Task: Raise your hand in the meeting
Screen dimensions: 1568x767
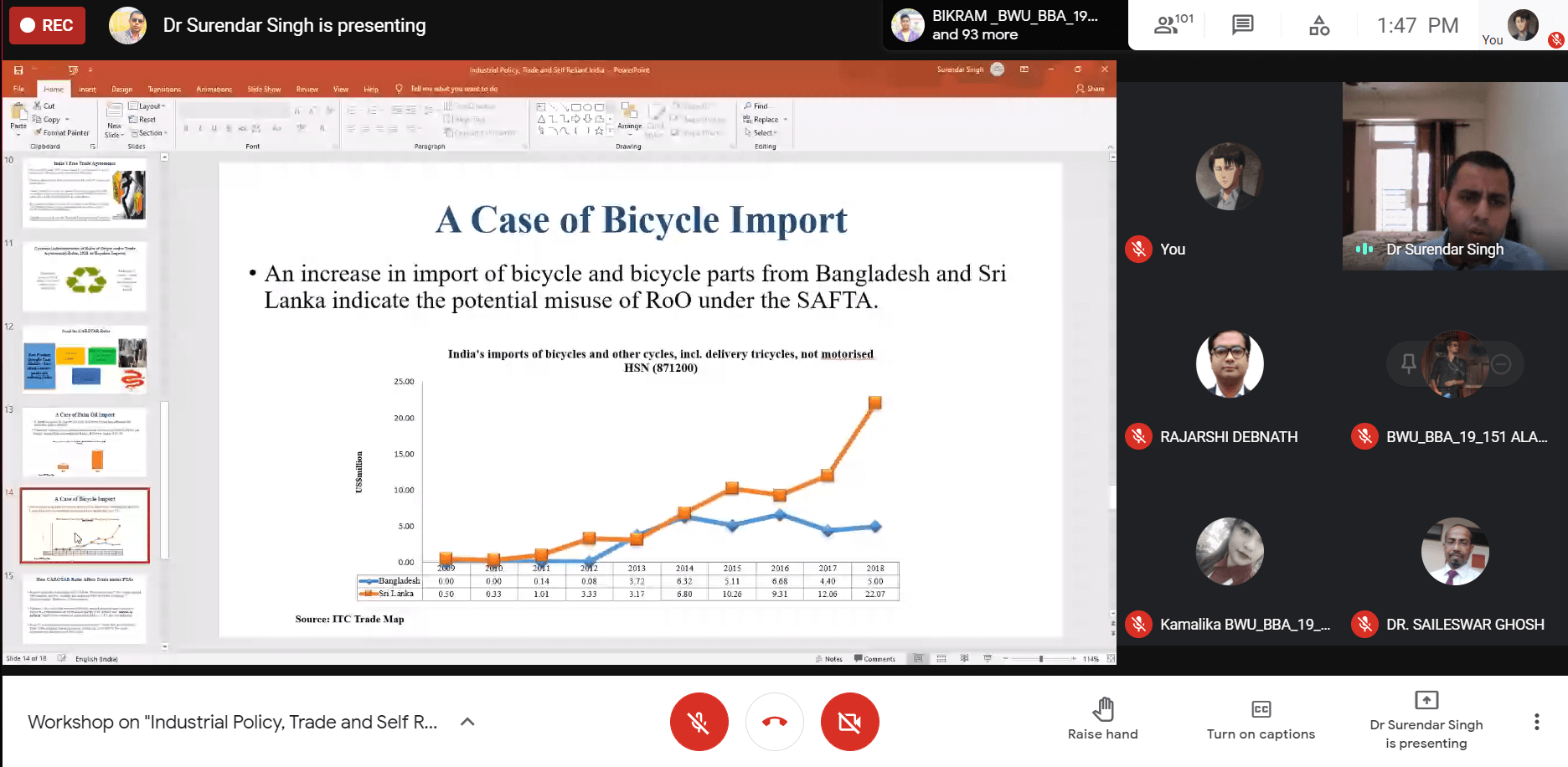Action: point(1102,720)
